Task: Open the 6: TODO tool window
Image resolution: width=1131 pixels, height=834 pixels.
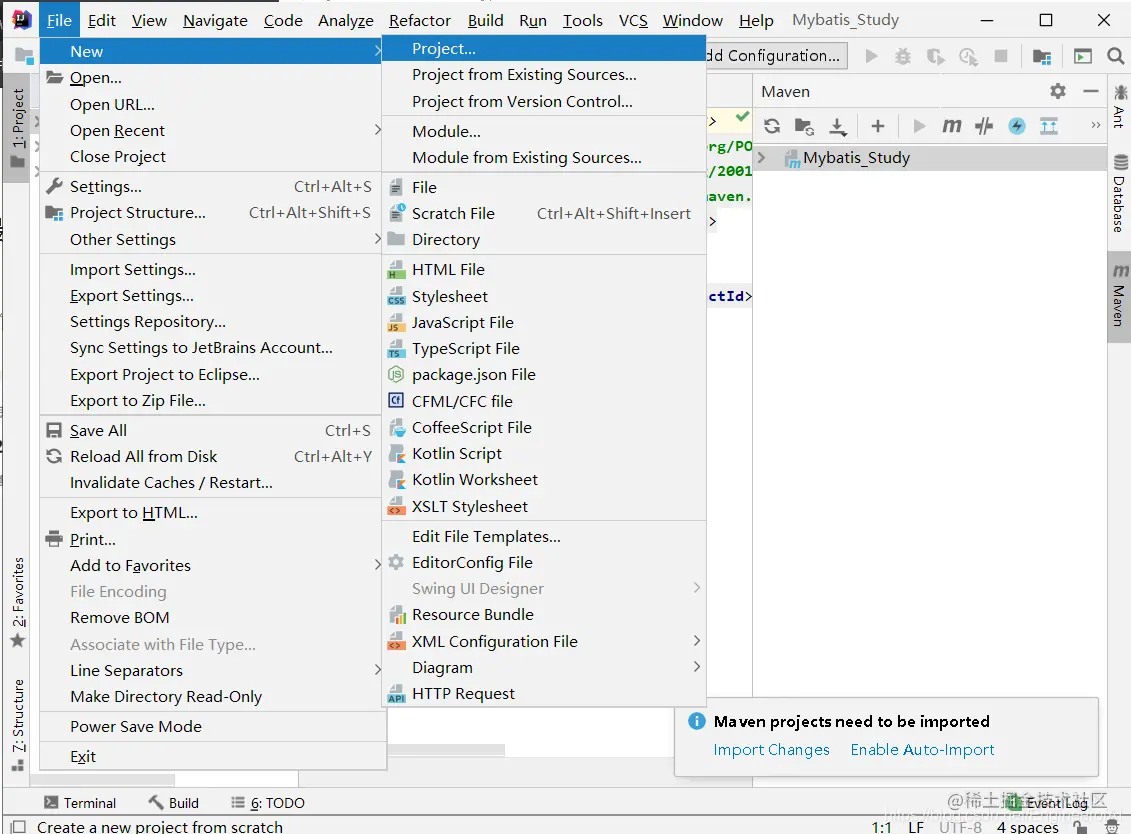Action: click(268, 802)
